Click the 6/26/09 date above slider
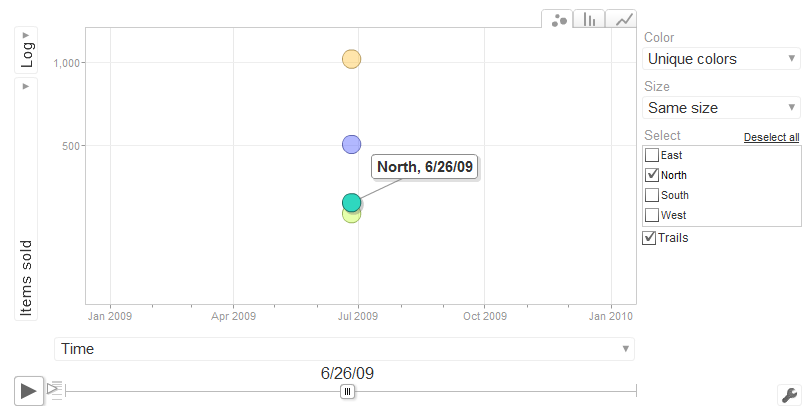Image resolution: width=812 pixels, height=418 pixels. [x=347, y=373]
